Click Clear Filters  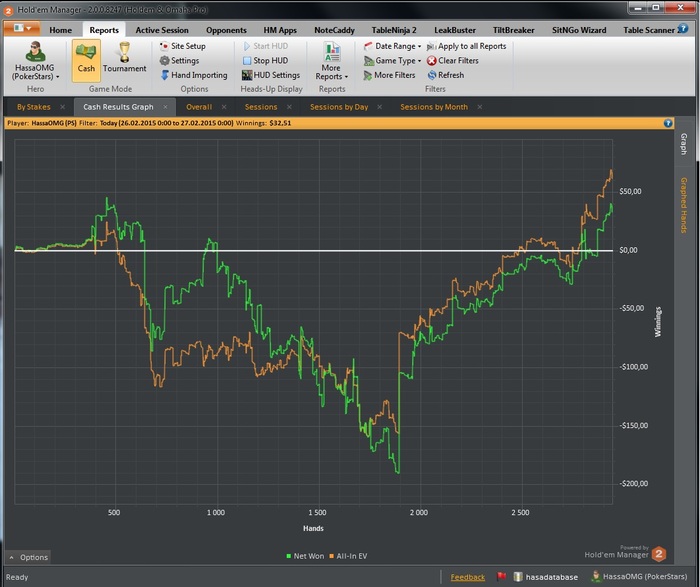click(x=453, y=60)
